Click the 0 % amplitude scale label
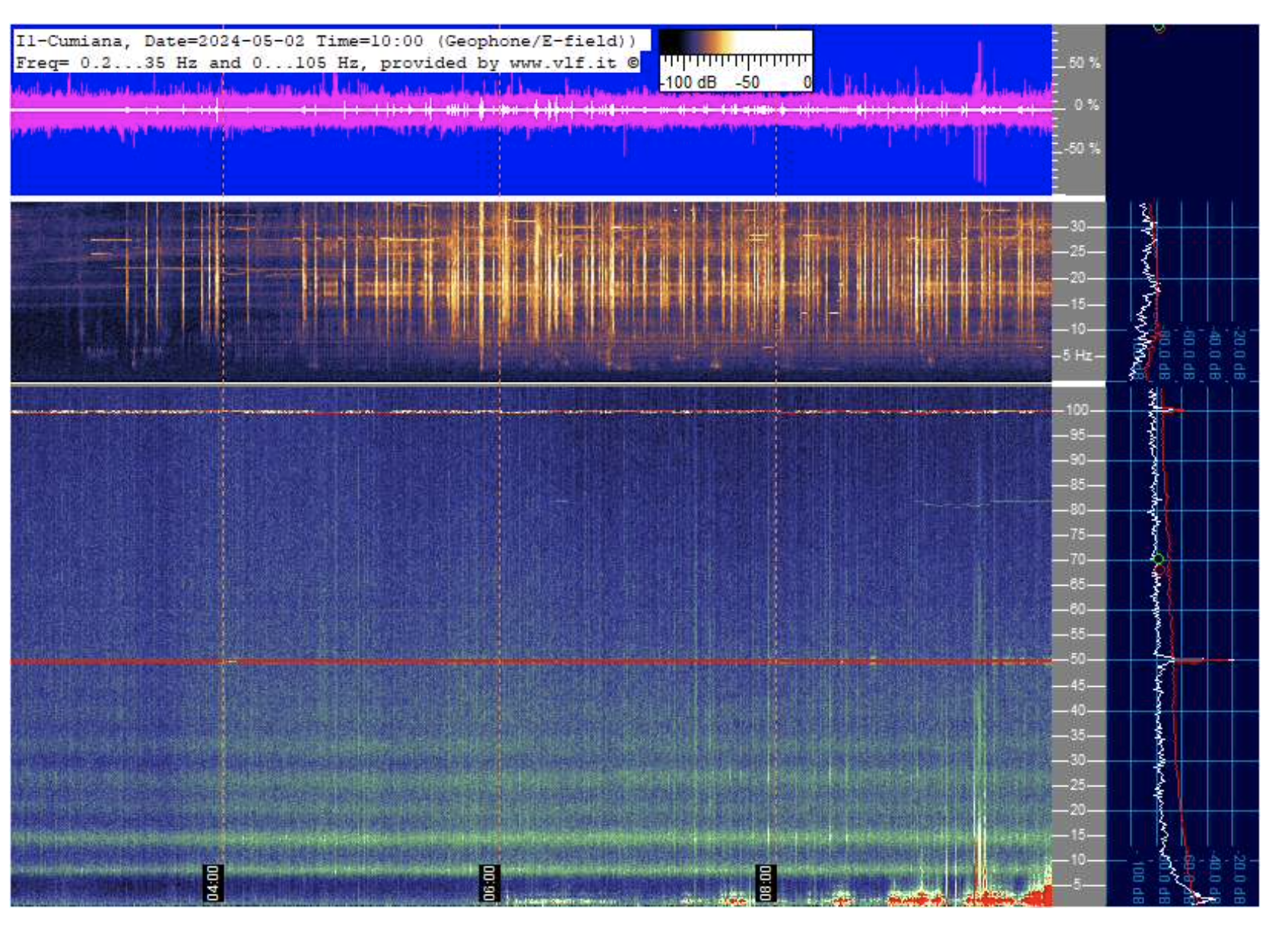 1087,105
